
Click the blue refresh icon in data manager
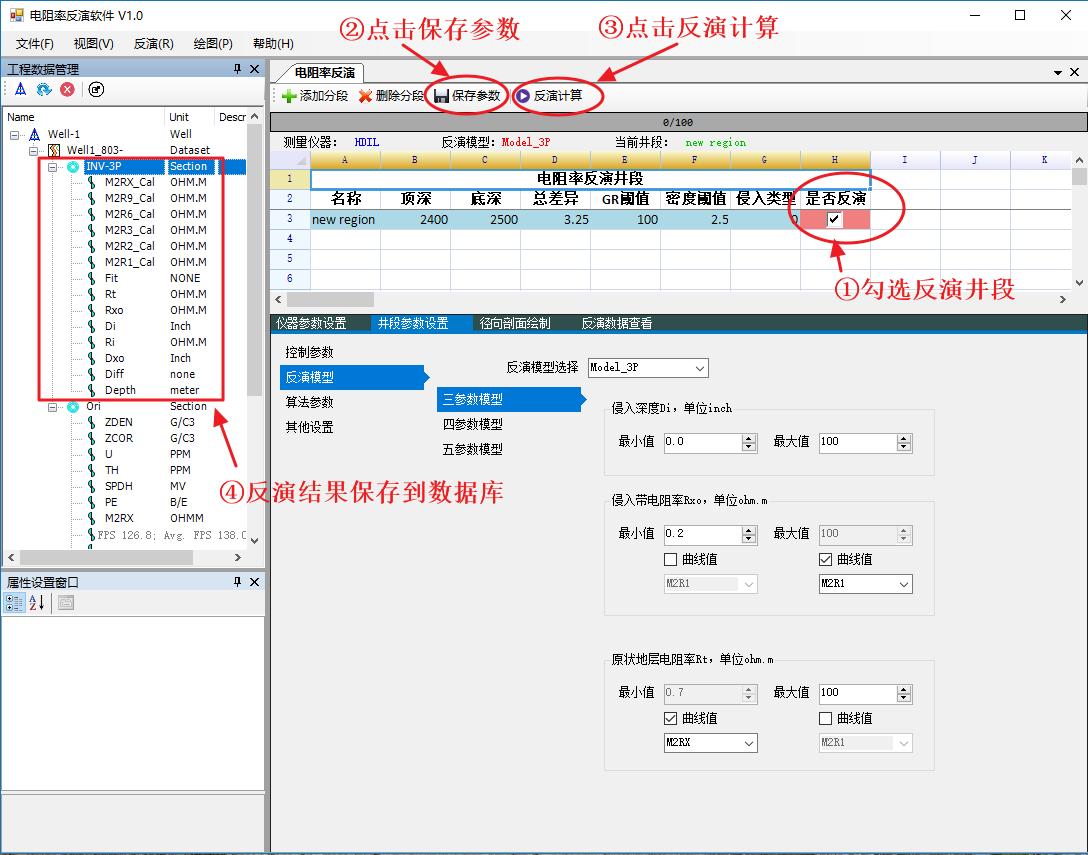click(x=44, y=90)
